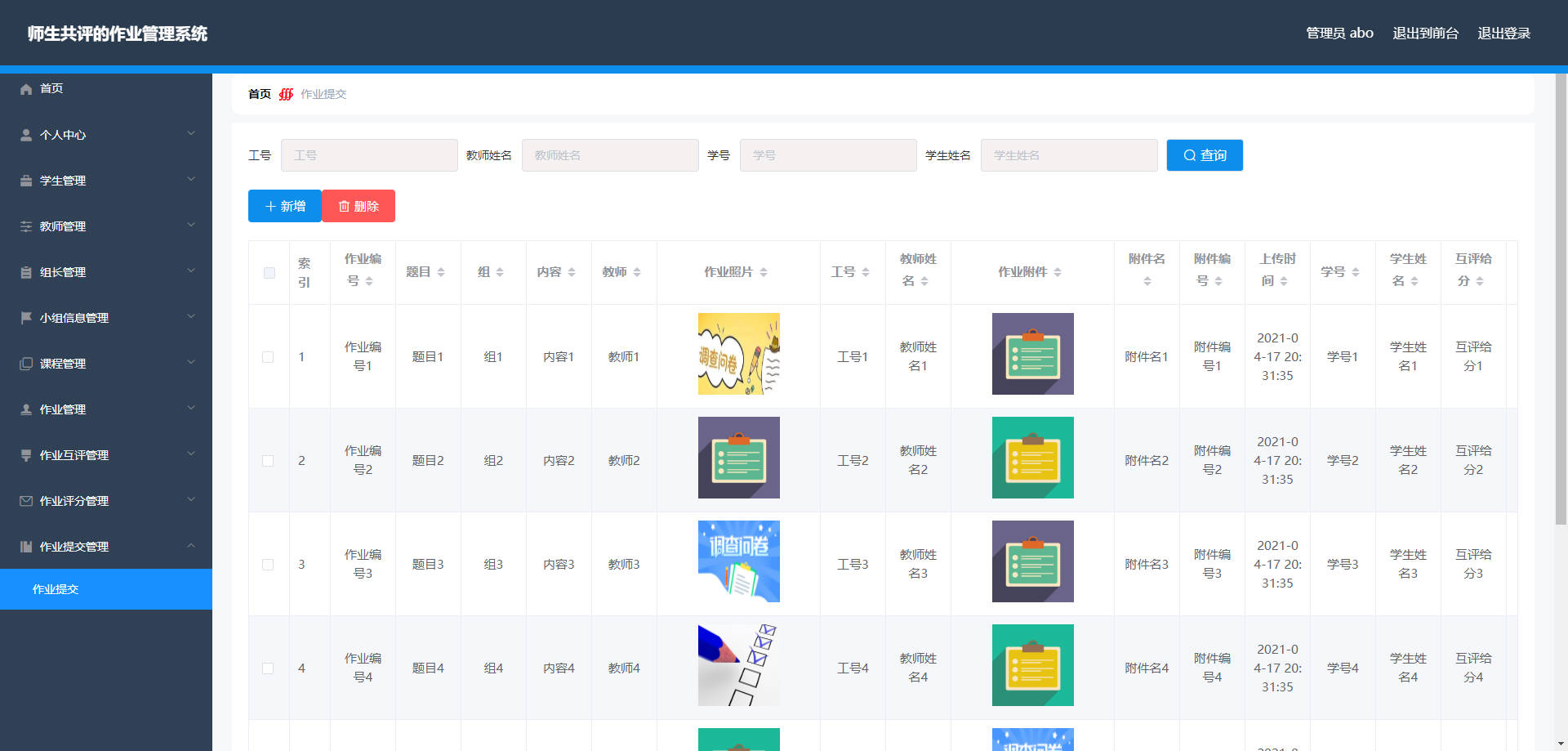The width and height of the screenshot is (1568, 751).
Task: Click the flag icon beside 小组信息管理
Action: pyautogui.click(x=26, y=318)
